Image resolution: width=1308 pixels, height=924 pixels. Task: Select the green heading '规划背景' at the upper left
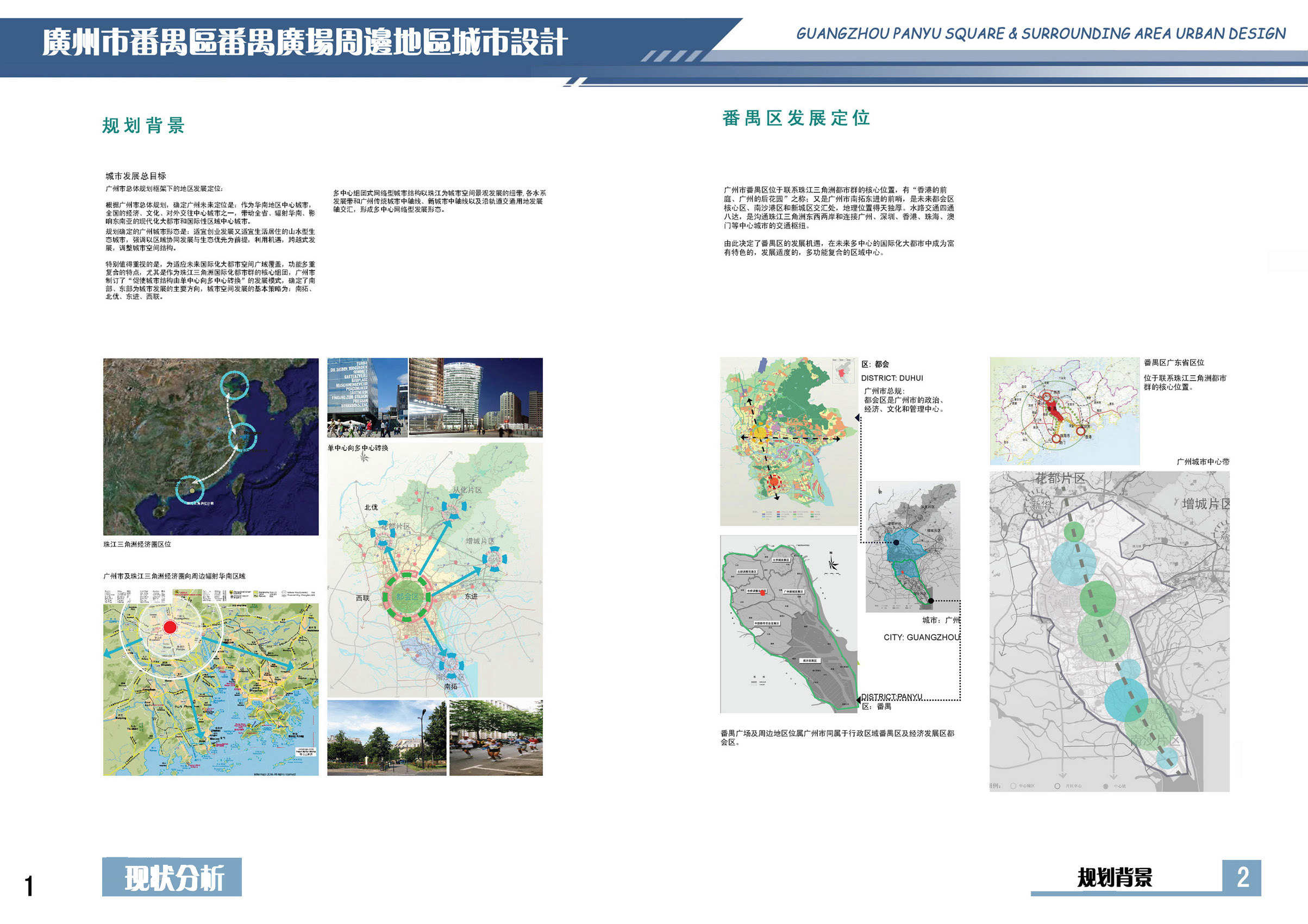(143, 125)
